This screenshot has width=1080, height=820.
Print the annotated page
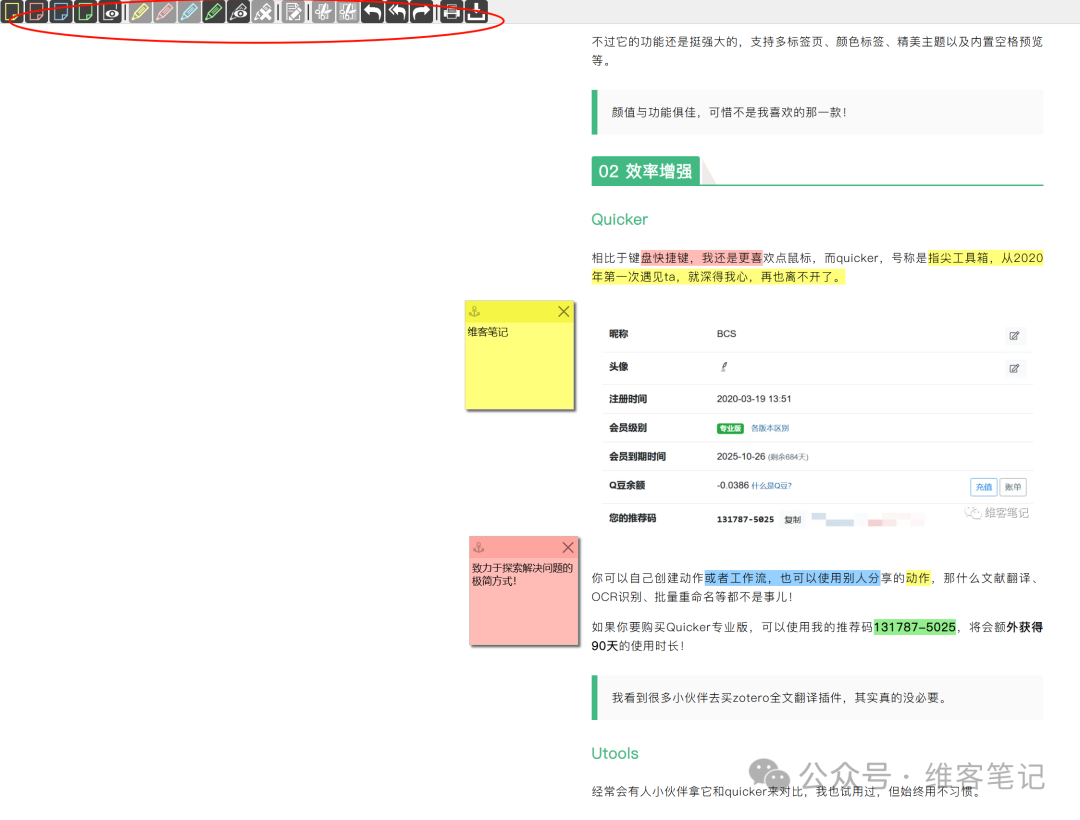(x=451, y=12)
